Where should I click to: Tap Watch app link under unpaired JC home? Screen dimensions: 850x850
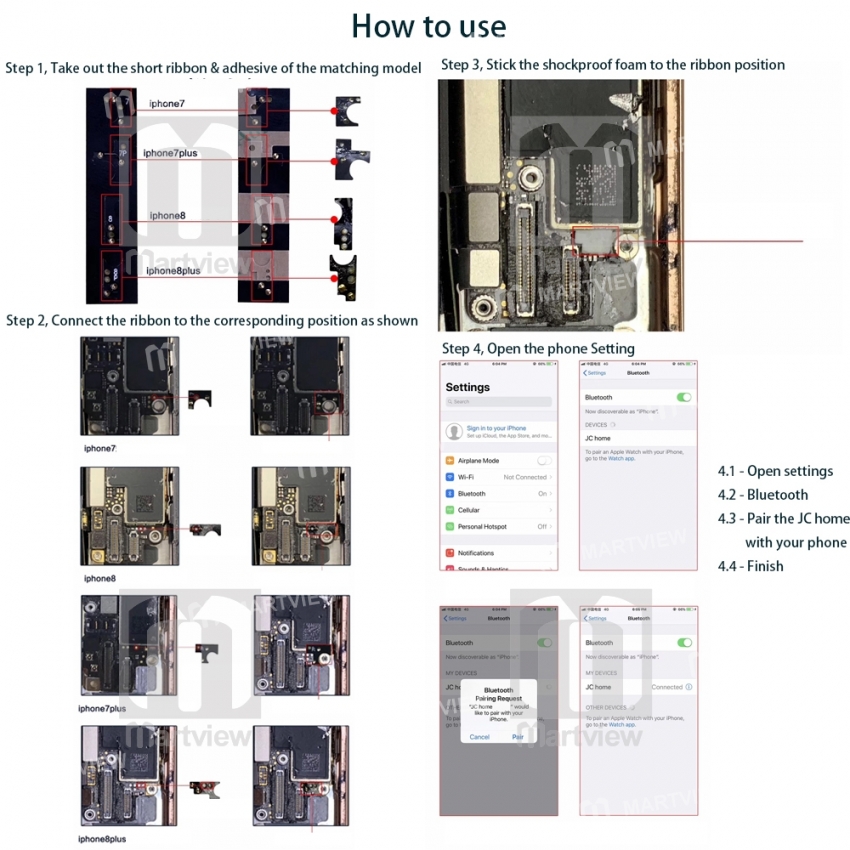coord(621,459)
